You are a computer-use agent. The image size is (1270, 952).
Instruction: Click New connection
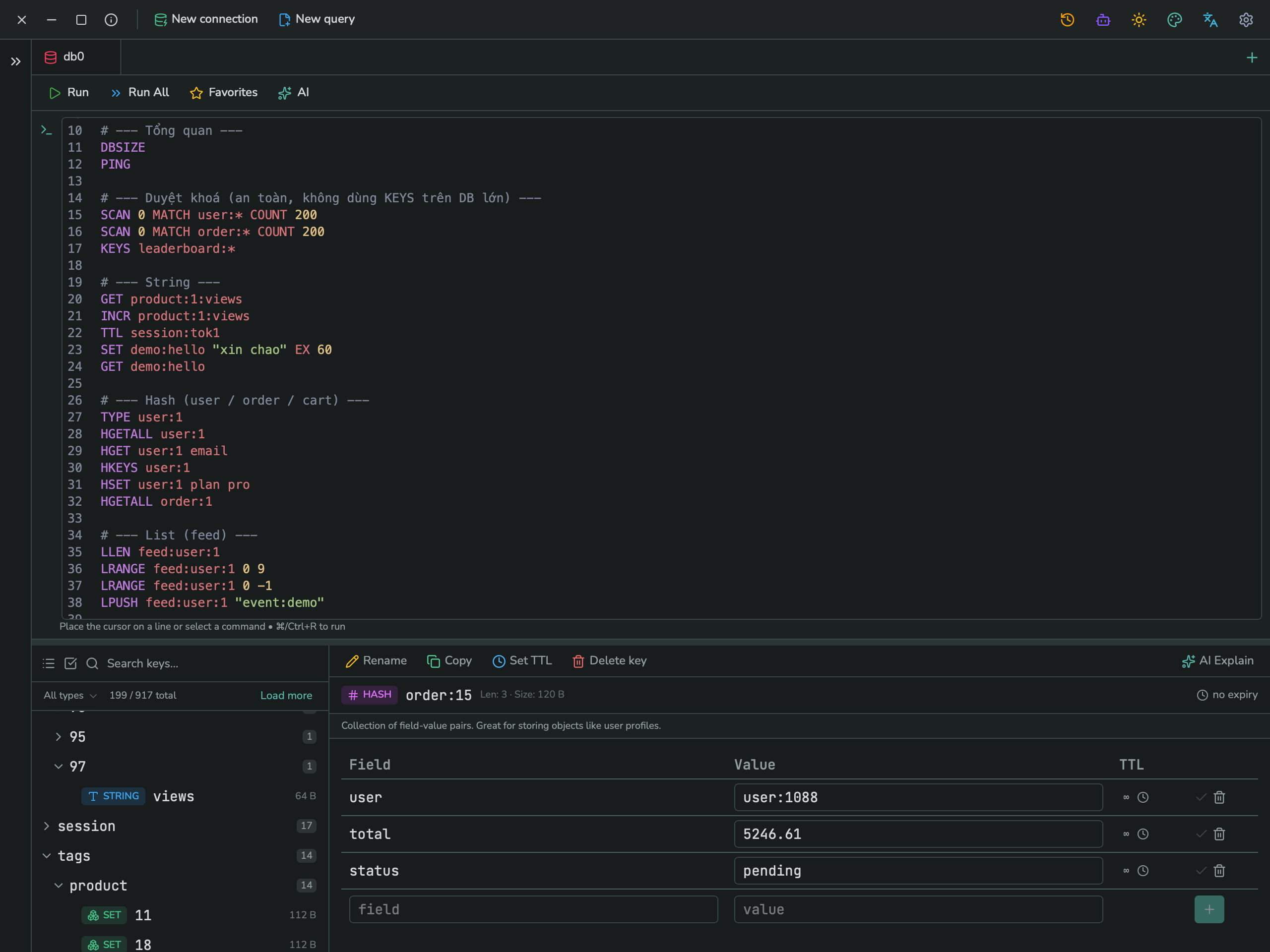pos(206,19)
